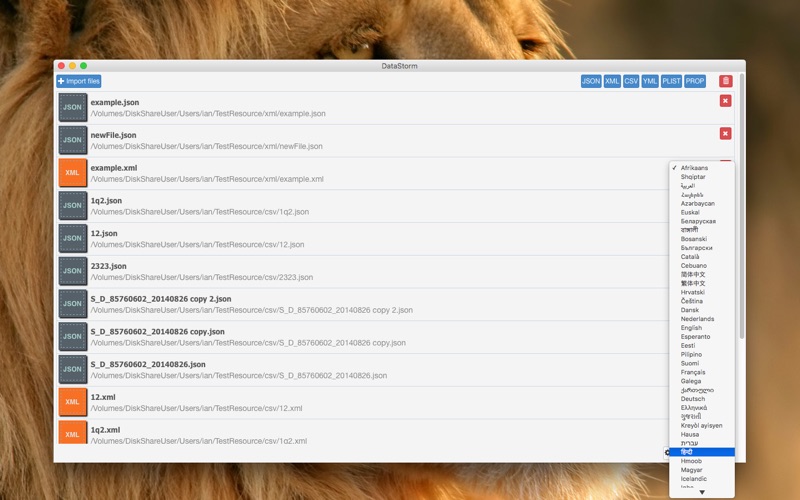
Task: Choose Français in language menu
Action: [702, 372]
